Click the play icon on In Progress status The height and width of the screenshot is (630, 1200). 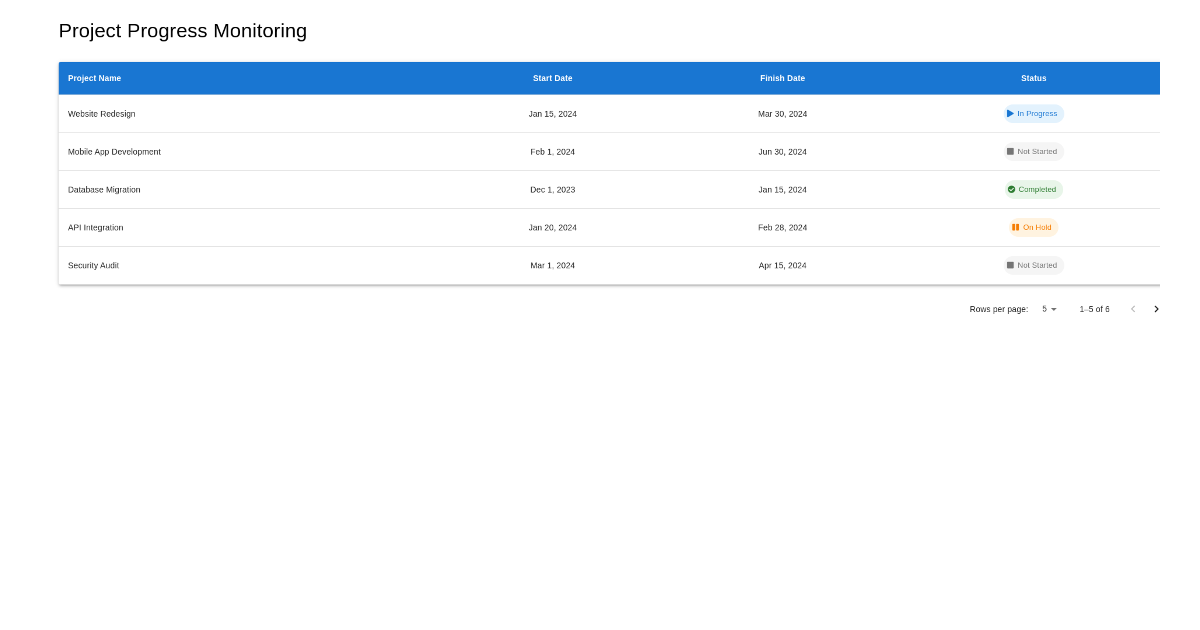pos(1011,113)
